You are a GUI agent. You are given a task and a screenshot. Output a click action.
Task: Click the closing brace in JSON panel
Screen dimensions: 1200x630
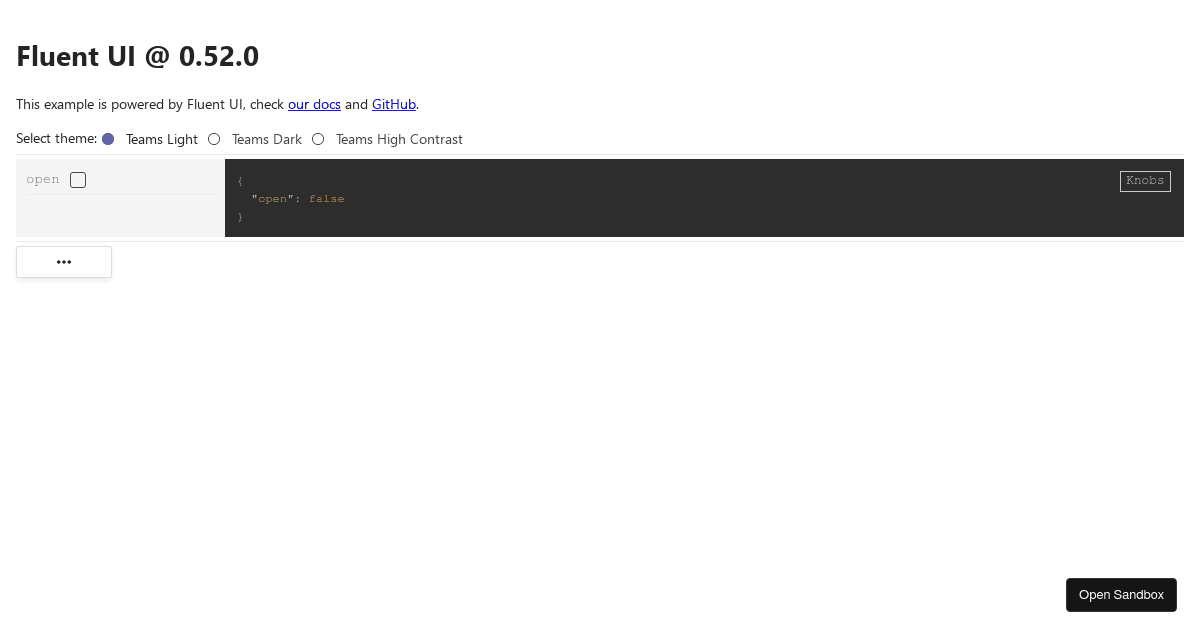tap(240, 217)
